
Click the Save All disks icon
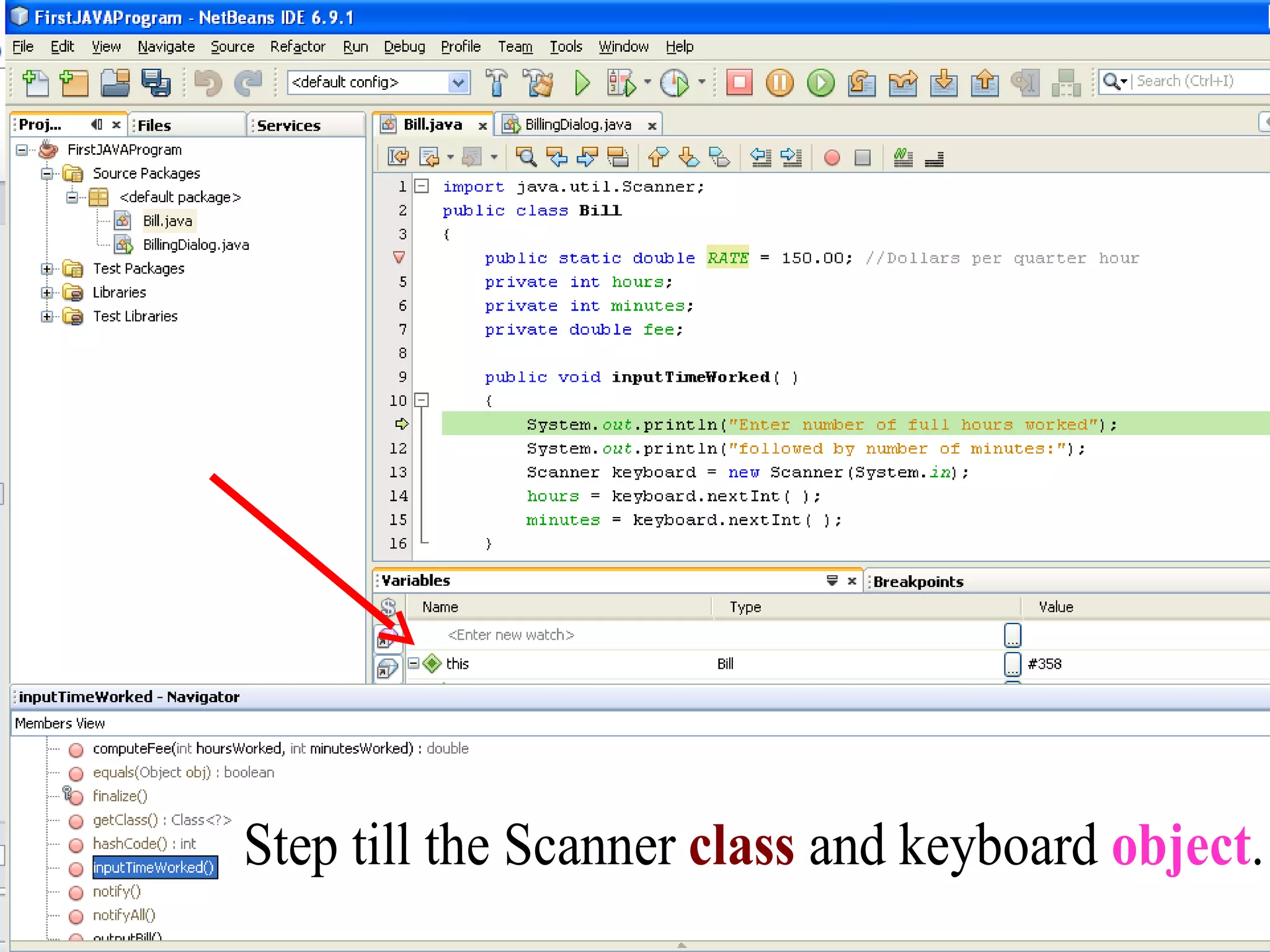(156, 82)
